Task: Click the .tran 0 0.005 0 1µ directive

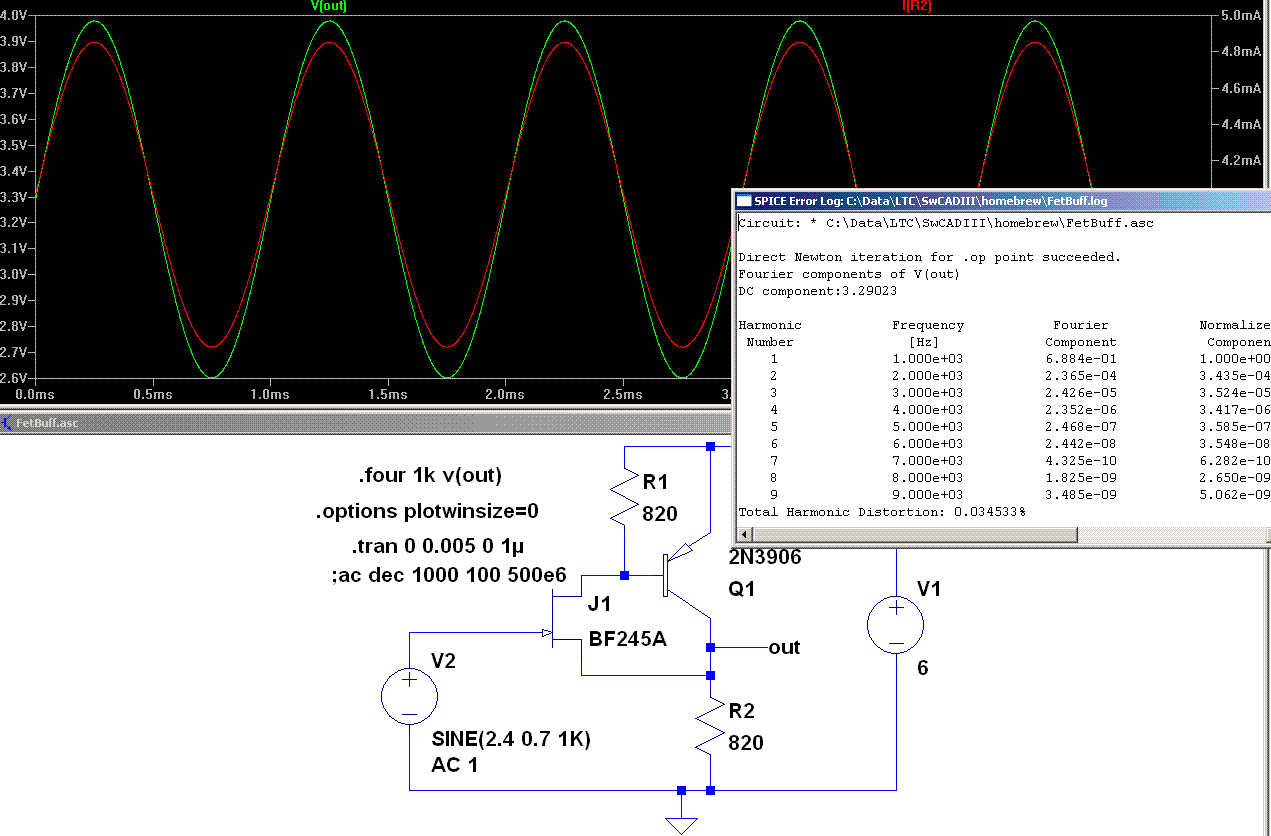Action: [x=438, y=547]
